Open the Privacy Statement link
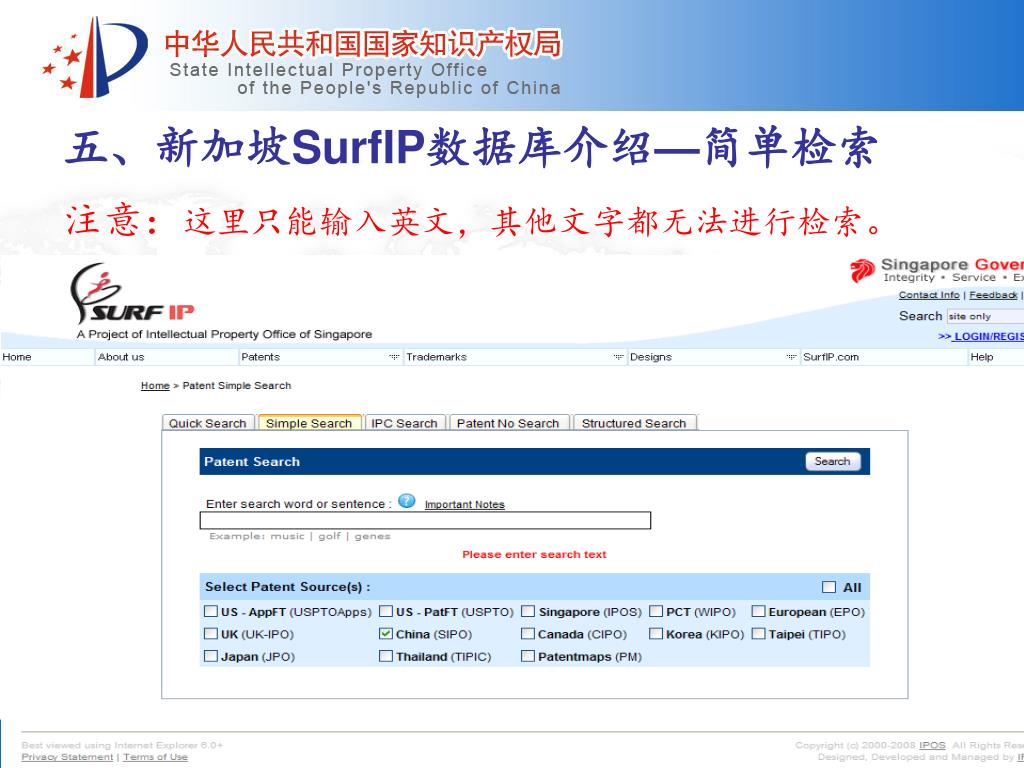 click(x=67, y=757)
